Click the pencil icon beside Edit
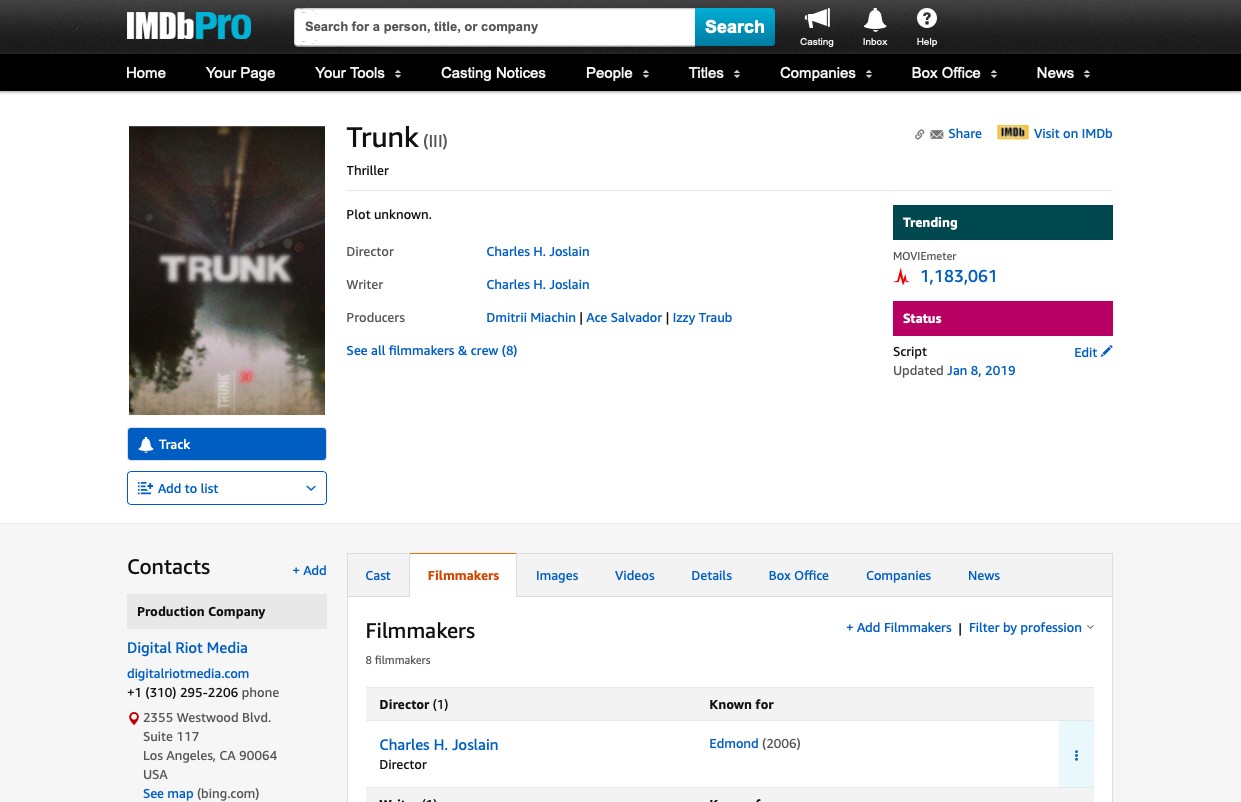Image resolution: width=1241 pixels, height=802 pixels. (1106, 352)
